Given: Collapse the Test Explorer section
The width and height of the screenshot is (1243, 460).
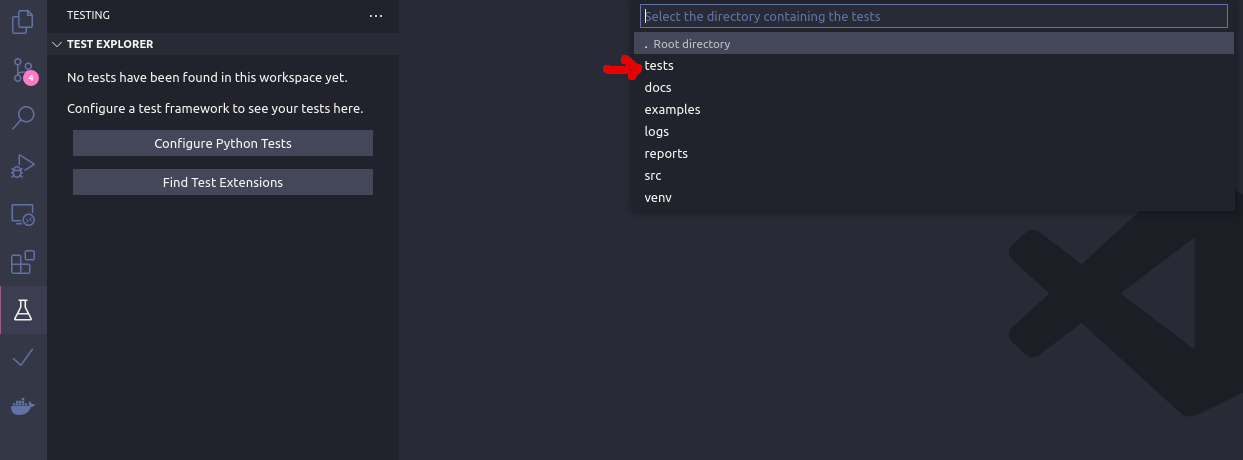Looking at the screenshot, I should [x=57, y=44].
